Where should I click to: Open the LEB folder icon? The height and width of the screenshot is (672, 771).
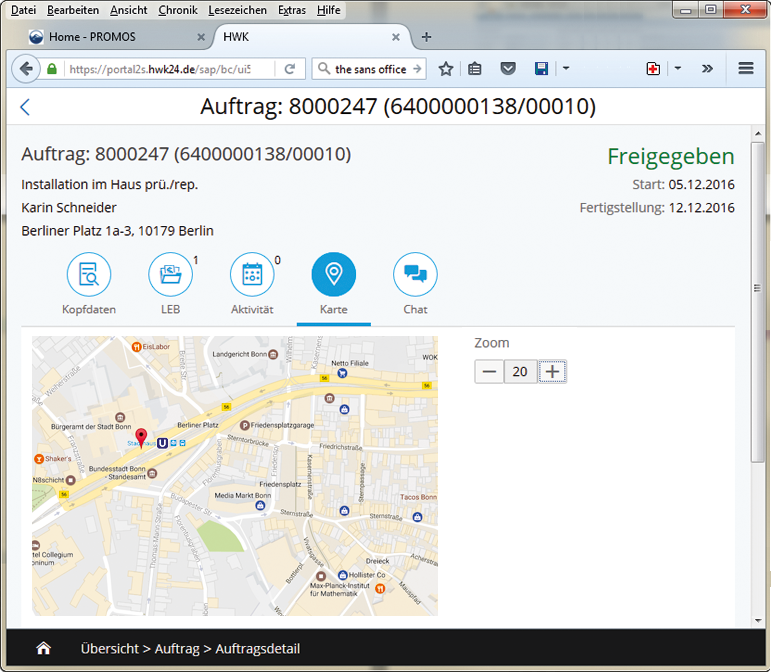pos(171,275)
